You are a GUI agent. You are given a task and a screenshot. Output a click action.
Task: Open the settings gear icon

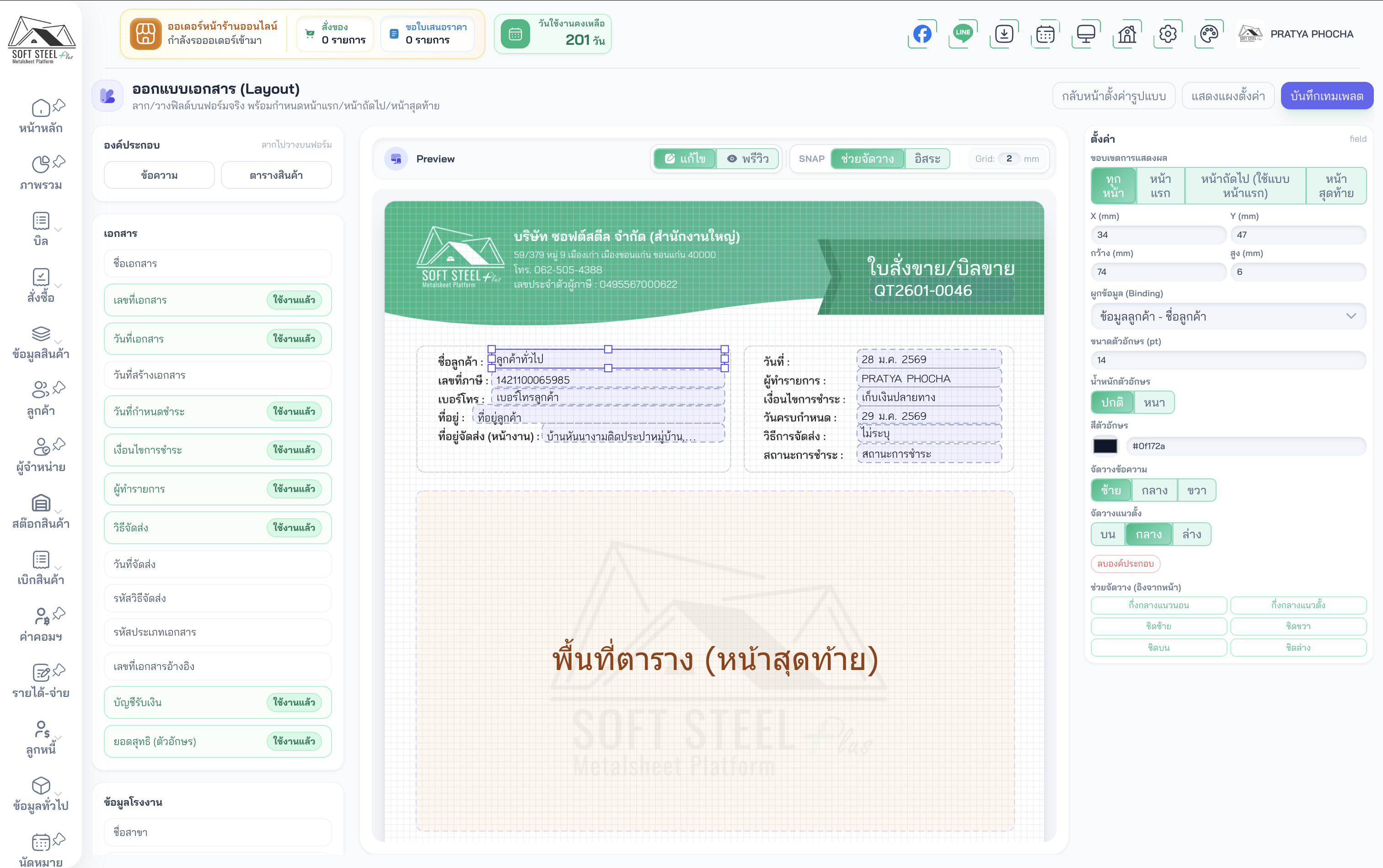pos(1167,34)
